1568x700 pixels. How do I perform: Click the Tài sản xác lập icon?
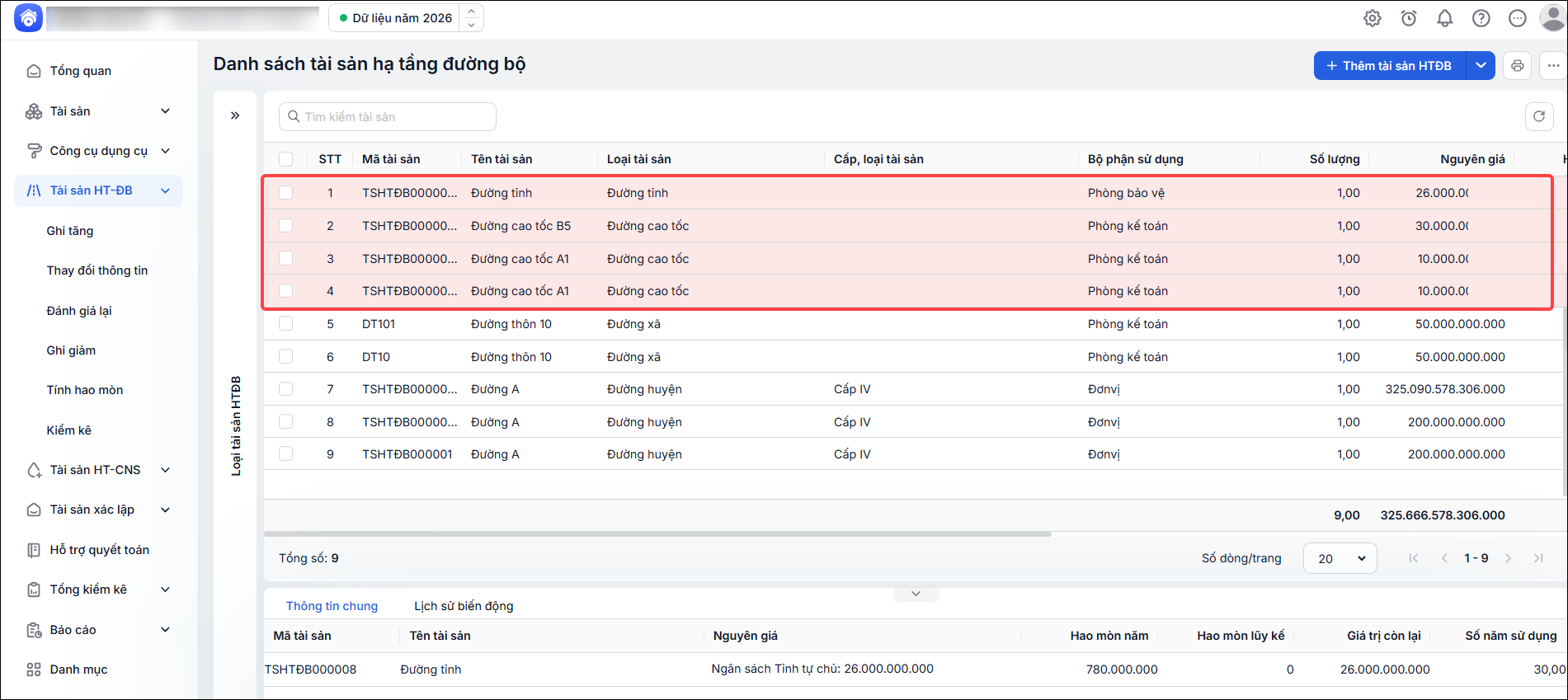pyautogui.click(x=34, y=510)
